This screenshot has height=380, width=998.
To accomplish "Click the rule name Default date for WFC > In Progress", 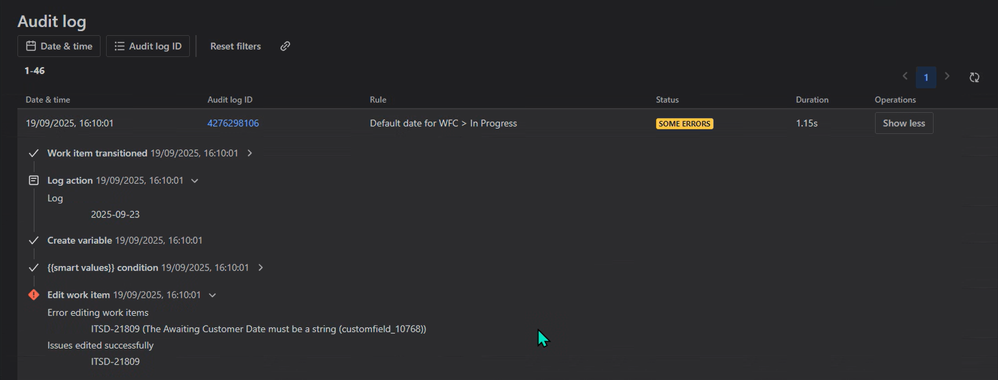I will tap(443, 123).
